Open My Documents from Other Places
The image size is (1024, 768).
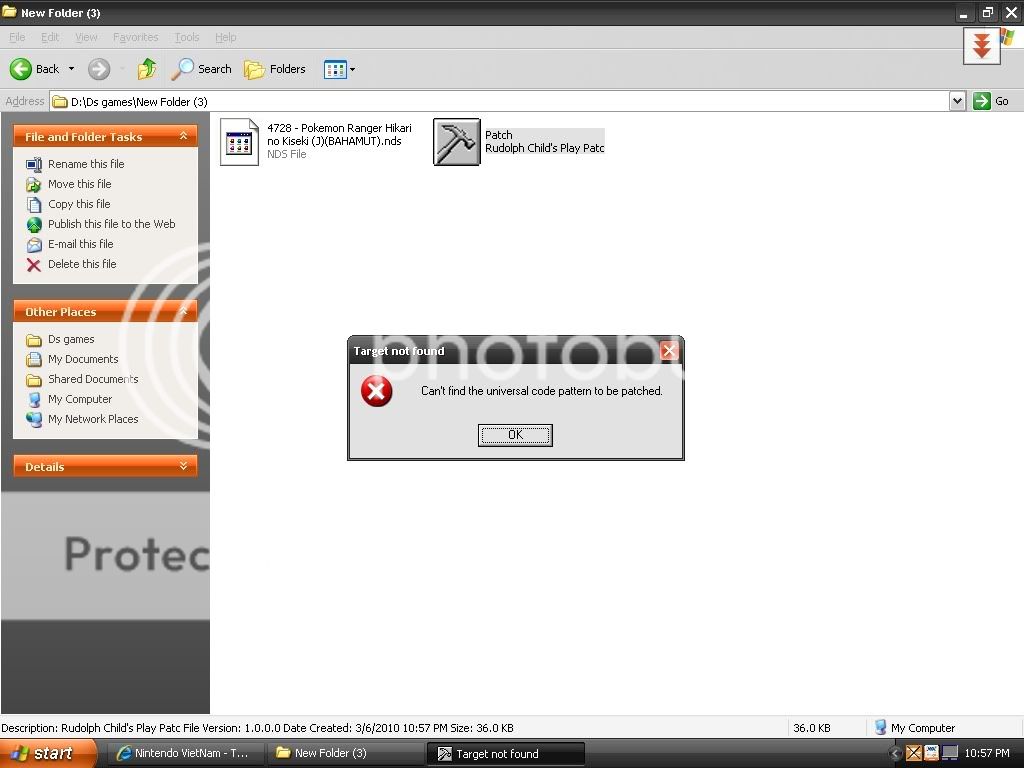pyautogui.click(x=83, y=359)
